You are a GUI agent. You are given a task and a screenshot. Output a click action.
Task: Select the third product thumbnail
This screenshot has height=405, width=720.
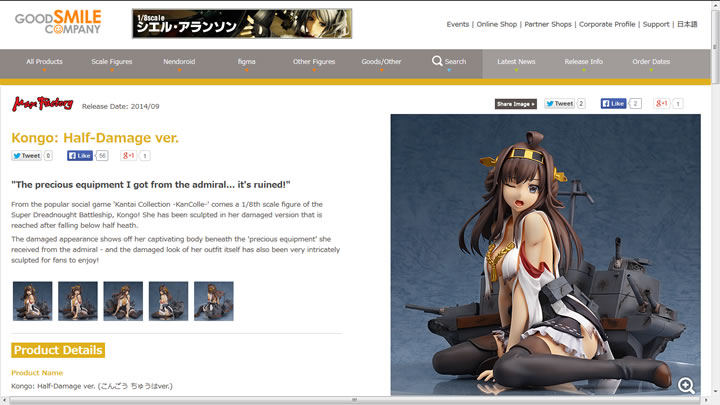(x=123, y=301)
